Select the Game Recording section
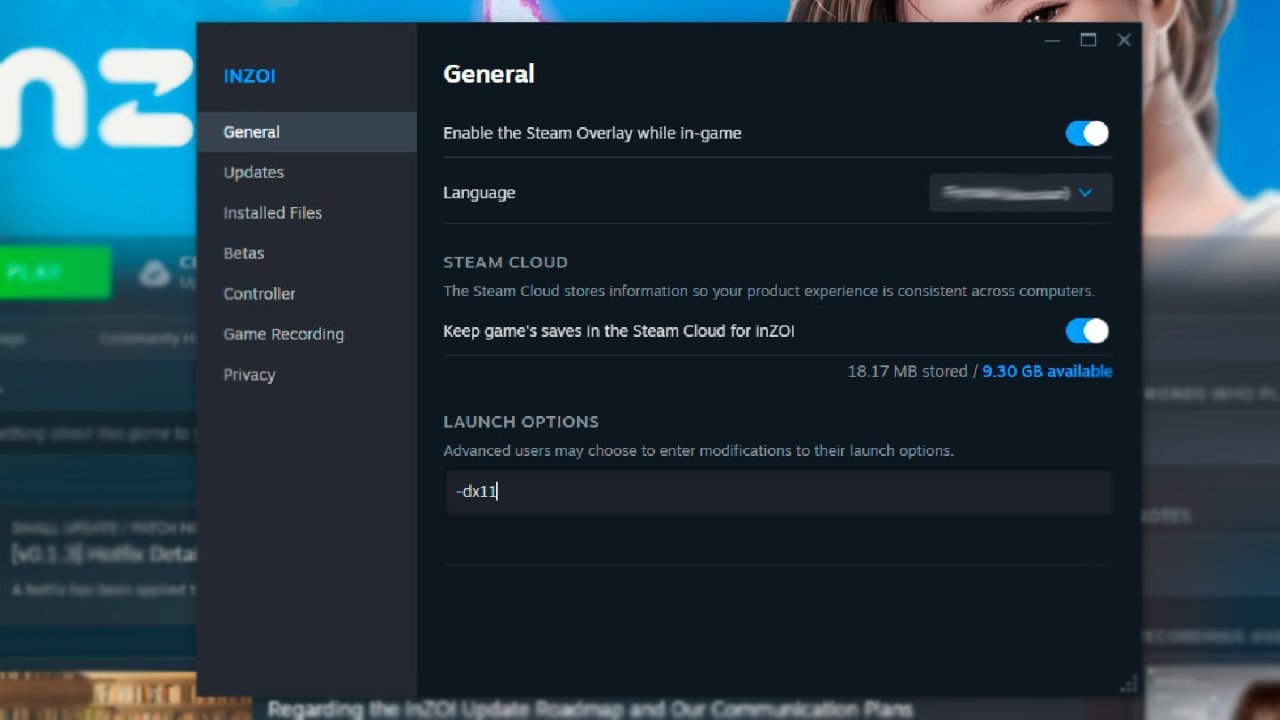This screenshot has width=1280, height=720. (283, 334)
